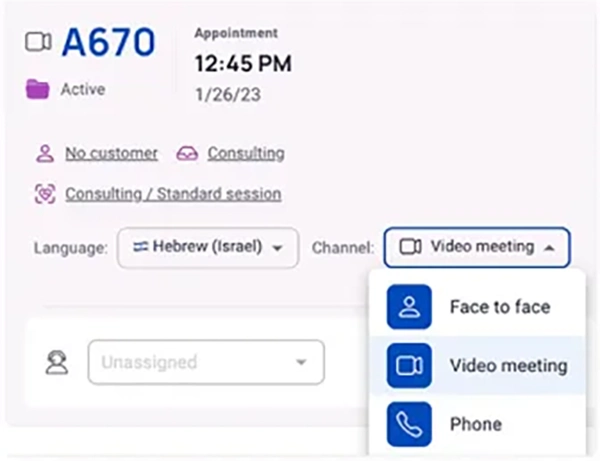Click the blue Phone handset icon
The image size is (600, 461).
click(409, 424)
